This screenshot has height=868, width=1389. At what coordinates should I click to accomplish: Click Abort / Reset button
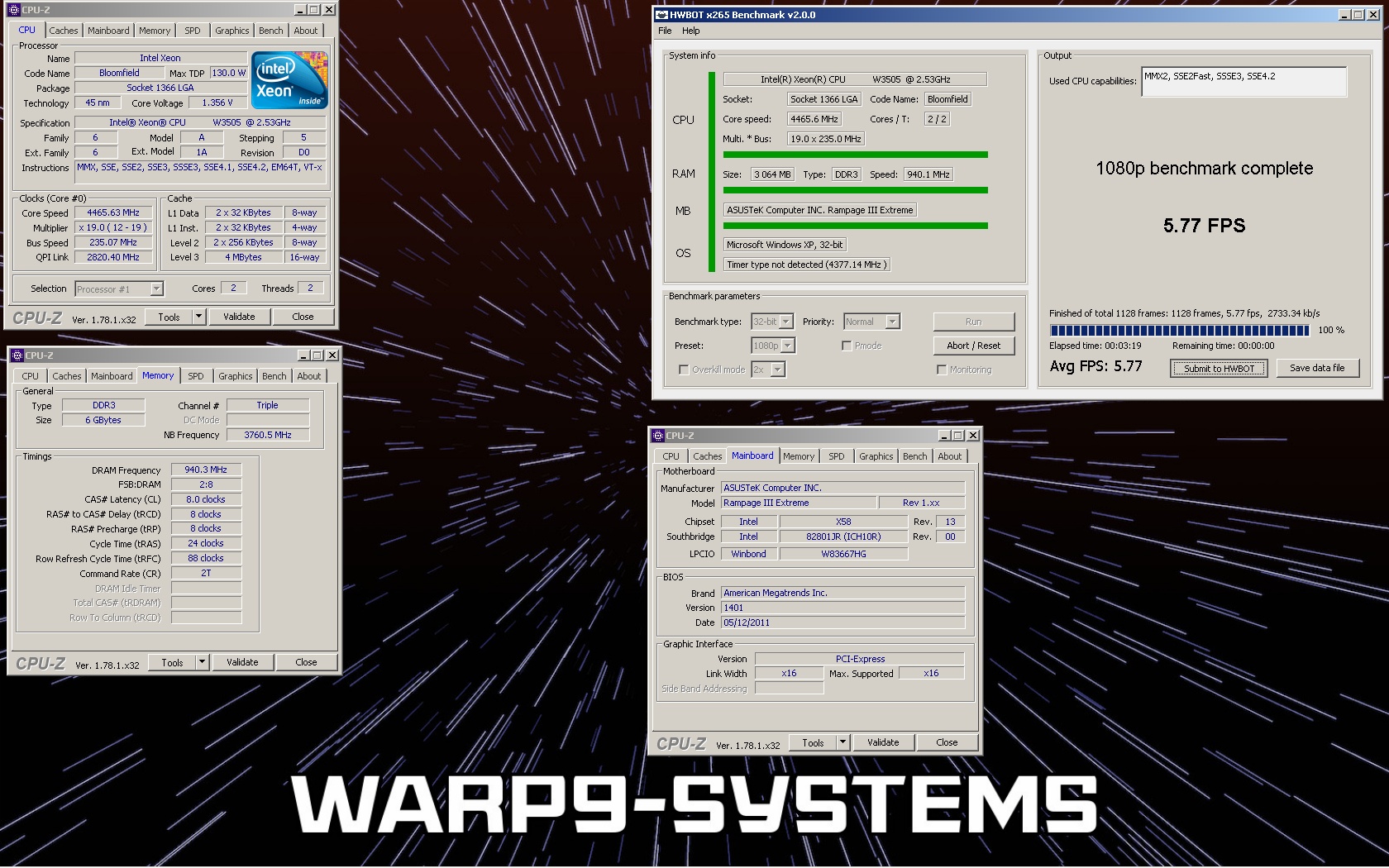[x=973, y=346]
